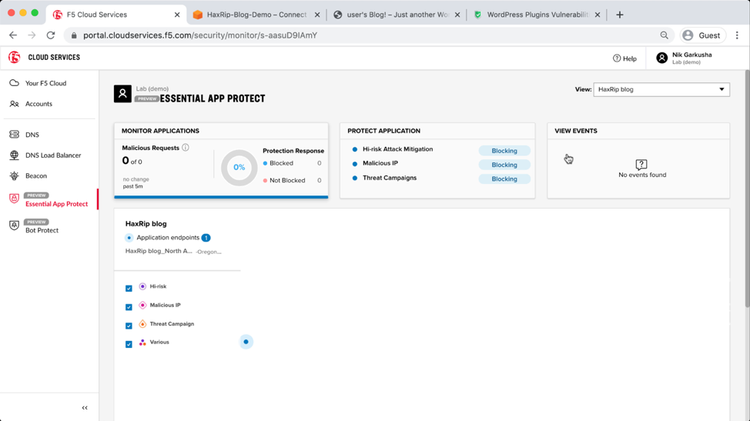
Task: Switch to user's Blog browser tab
Action: 397,15
